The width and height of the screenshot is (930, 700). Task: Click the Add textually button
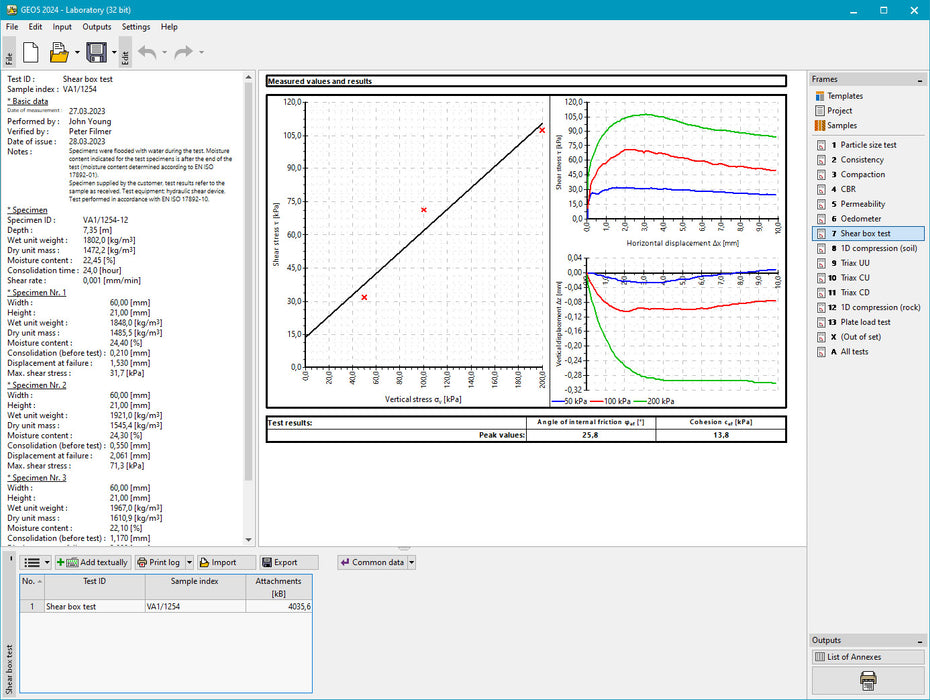tap(93, 563)
